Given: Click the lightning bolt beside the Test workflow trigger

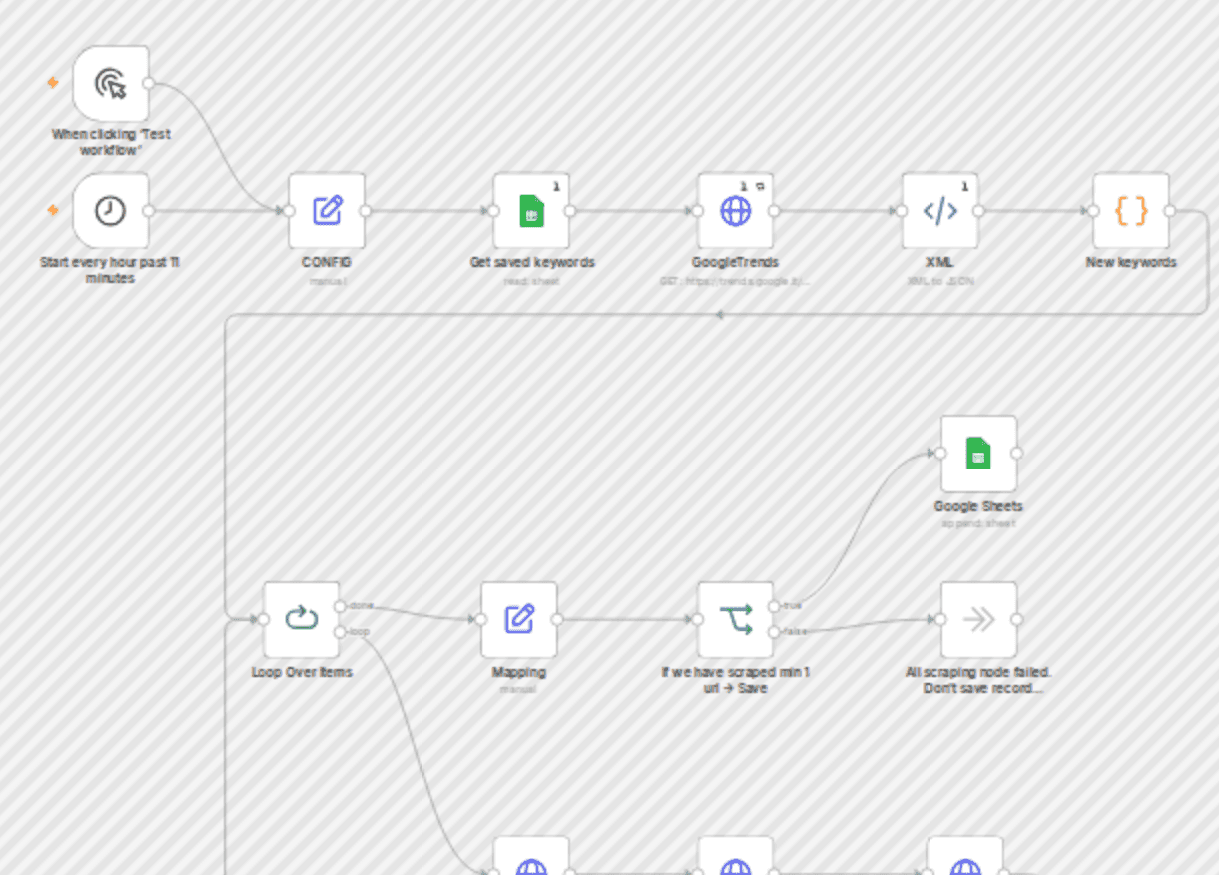Looking at the screenshot, I should (x=53, y=83).
